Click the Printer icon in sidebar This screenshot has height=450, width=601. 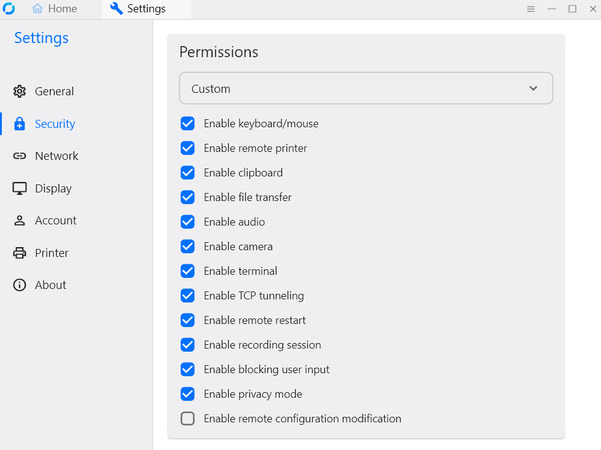(x=20, y=253)
